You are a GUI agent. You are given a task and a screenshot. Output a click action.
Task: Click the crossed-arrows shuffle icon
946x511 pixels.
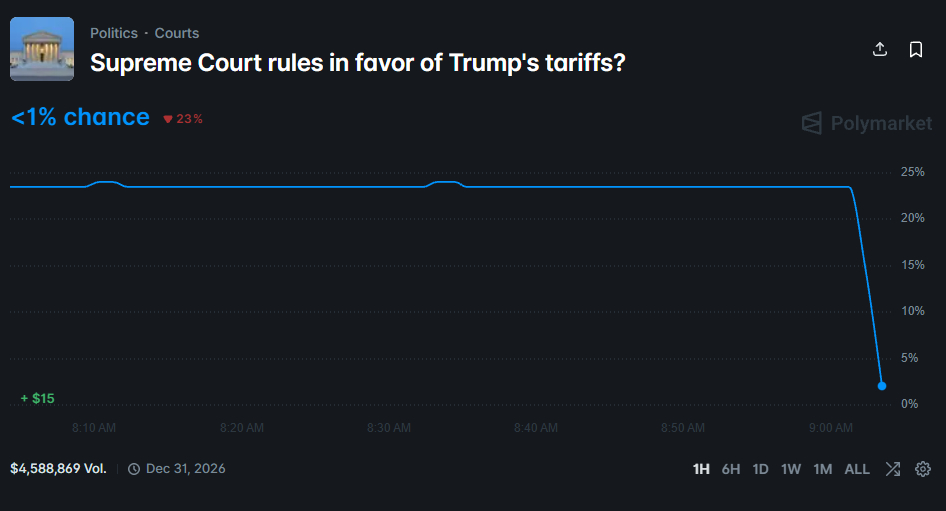(893, 469)
